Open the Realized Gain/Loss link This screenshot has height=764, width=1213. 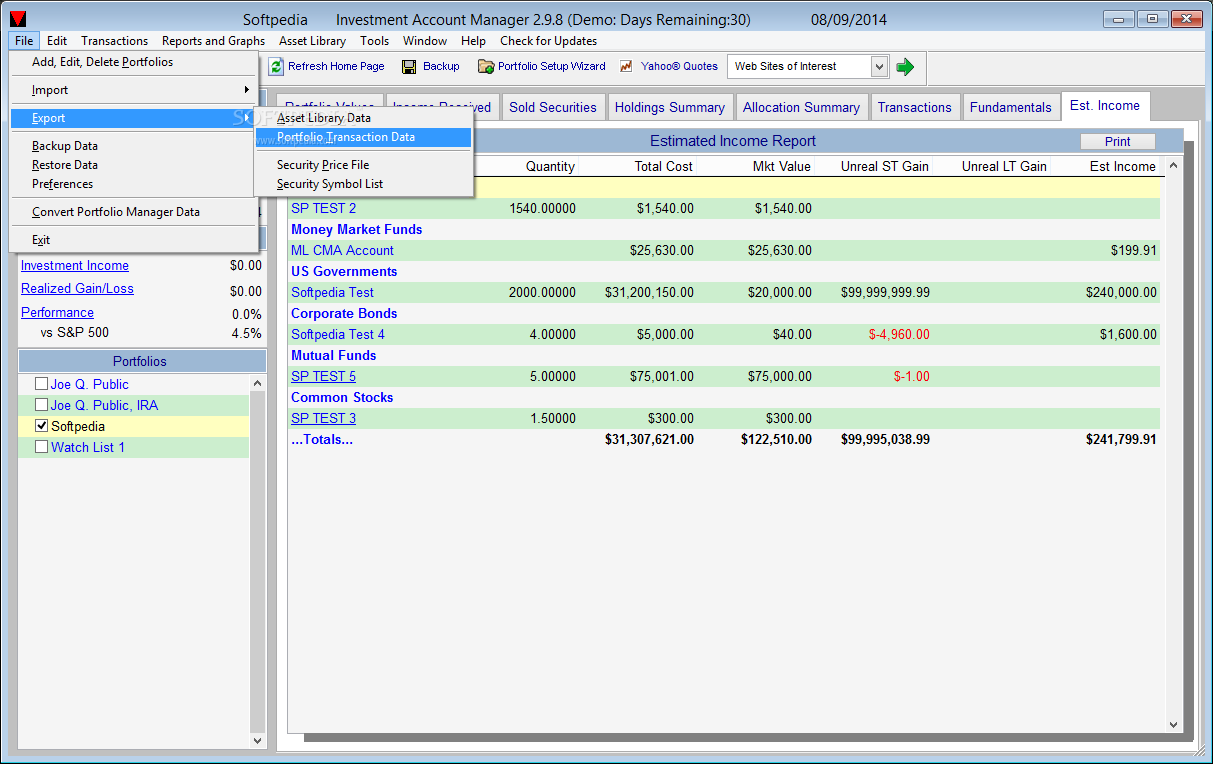click(x=77, y=289)
